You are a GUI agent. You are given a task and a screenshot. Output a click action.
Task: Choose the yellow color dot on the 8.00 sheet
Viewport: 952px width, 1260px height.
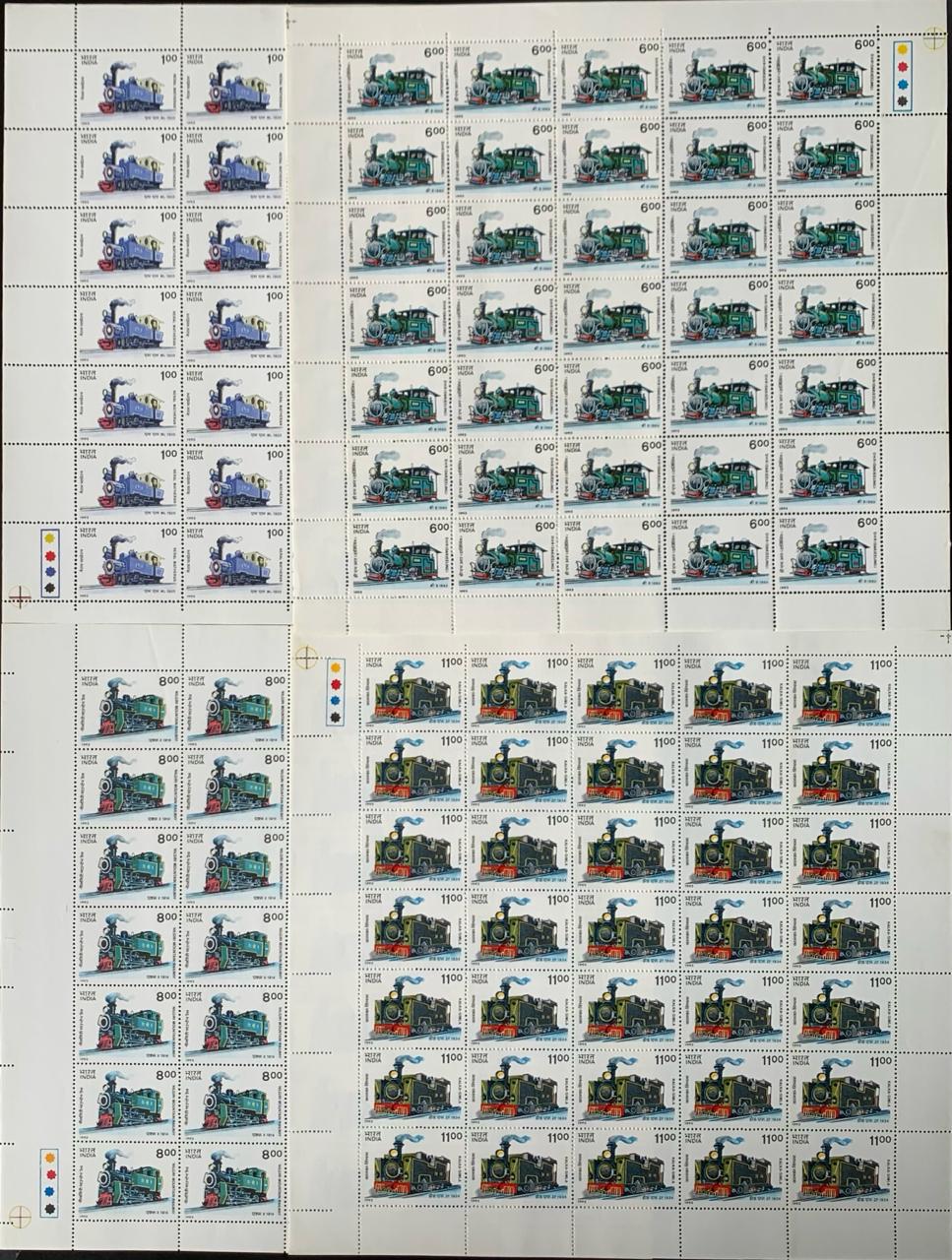click(x=50, y=1158)
